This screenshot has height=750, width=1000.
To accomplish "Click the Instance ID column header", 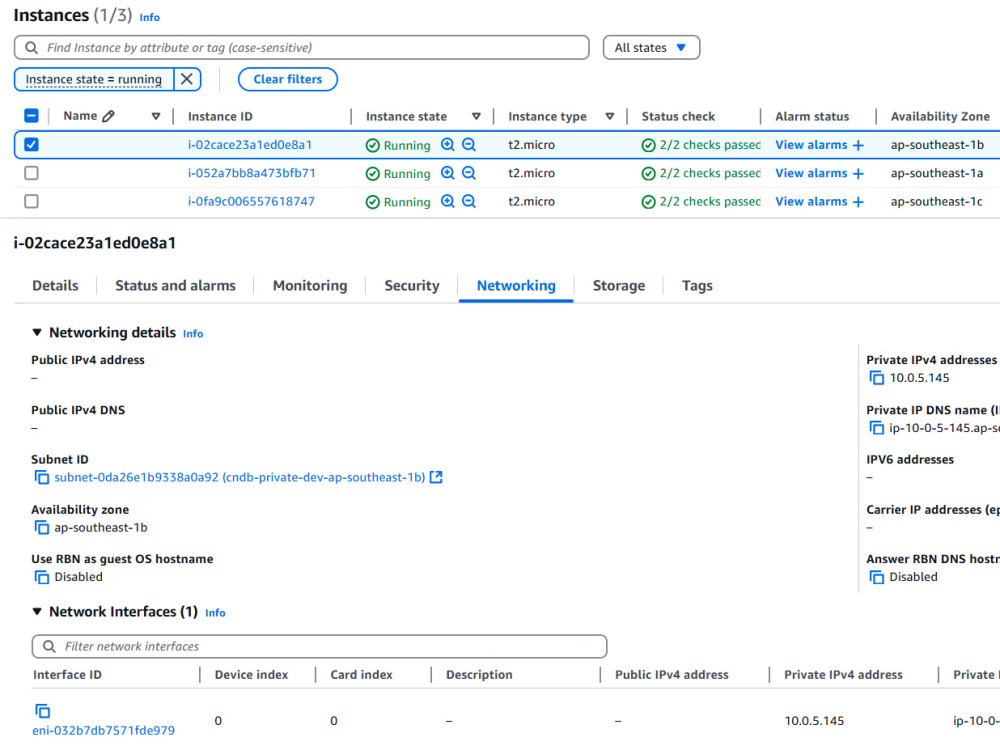I will point(220,117).
